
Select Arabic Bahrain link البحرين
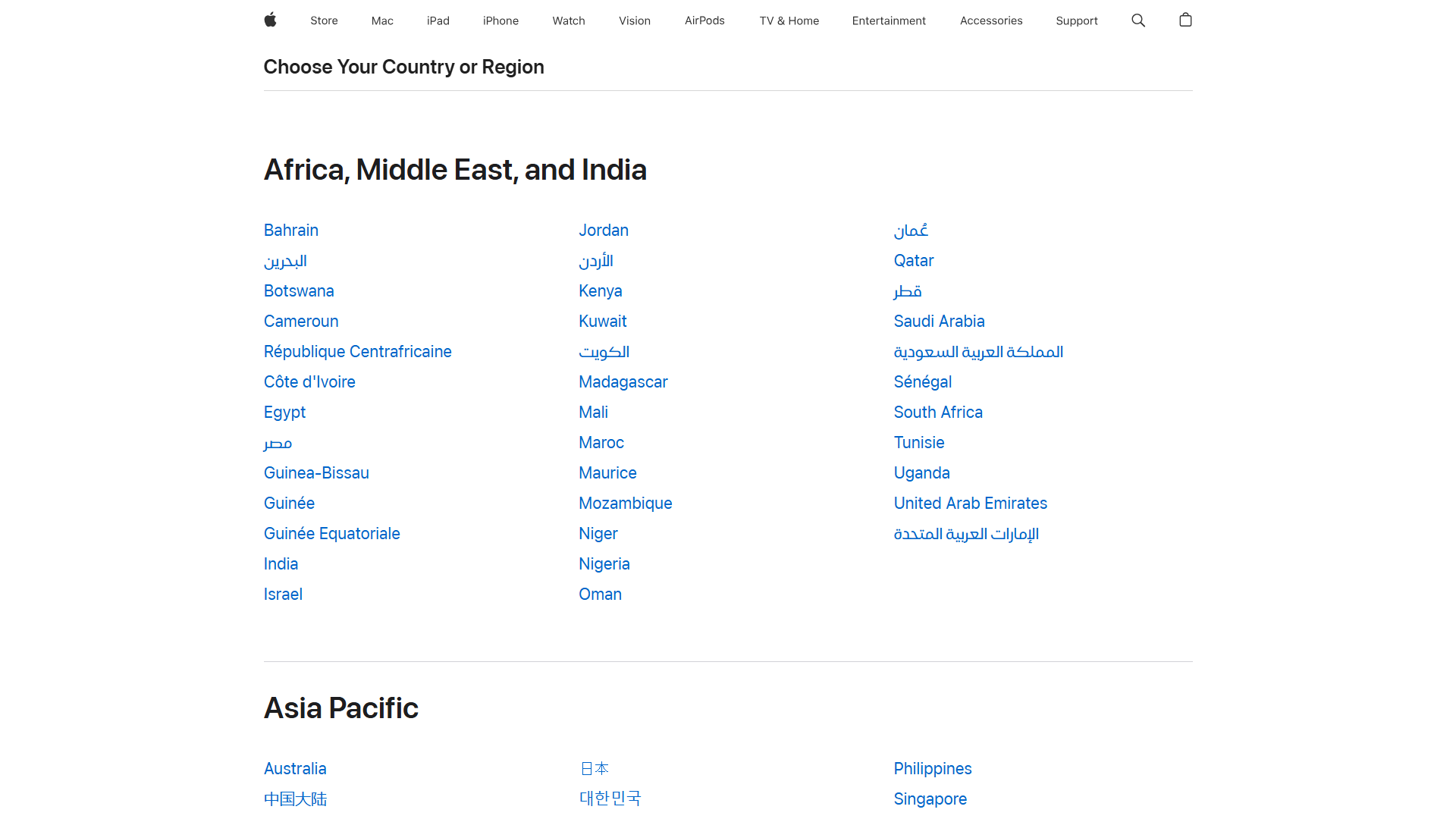pyautogui.click(x=285, y=262)
